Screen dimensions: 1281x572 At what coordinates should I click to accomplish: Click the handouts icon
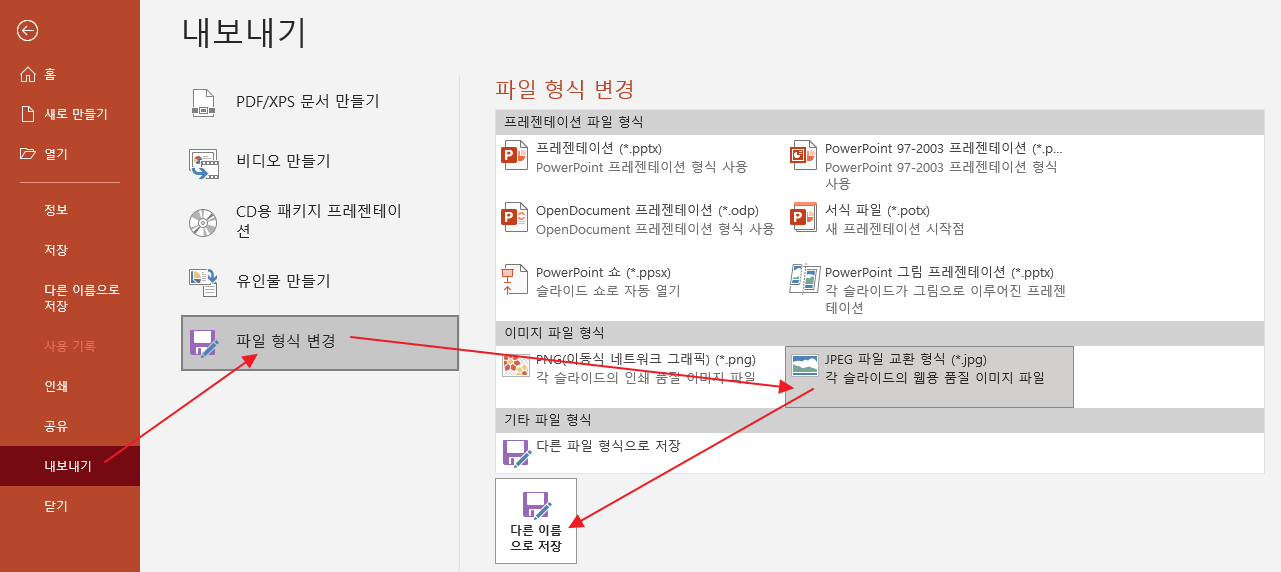[203, 282]
